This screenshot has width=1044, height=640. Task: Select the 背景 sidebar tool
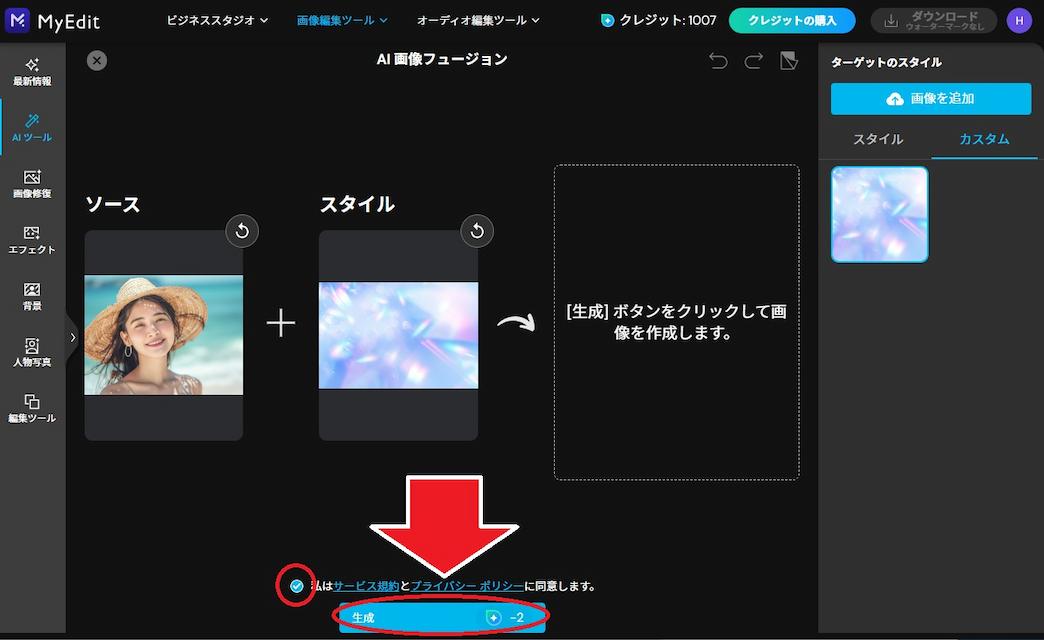click(32, 296)
